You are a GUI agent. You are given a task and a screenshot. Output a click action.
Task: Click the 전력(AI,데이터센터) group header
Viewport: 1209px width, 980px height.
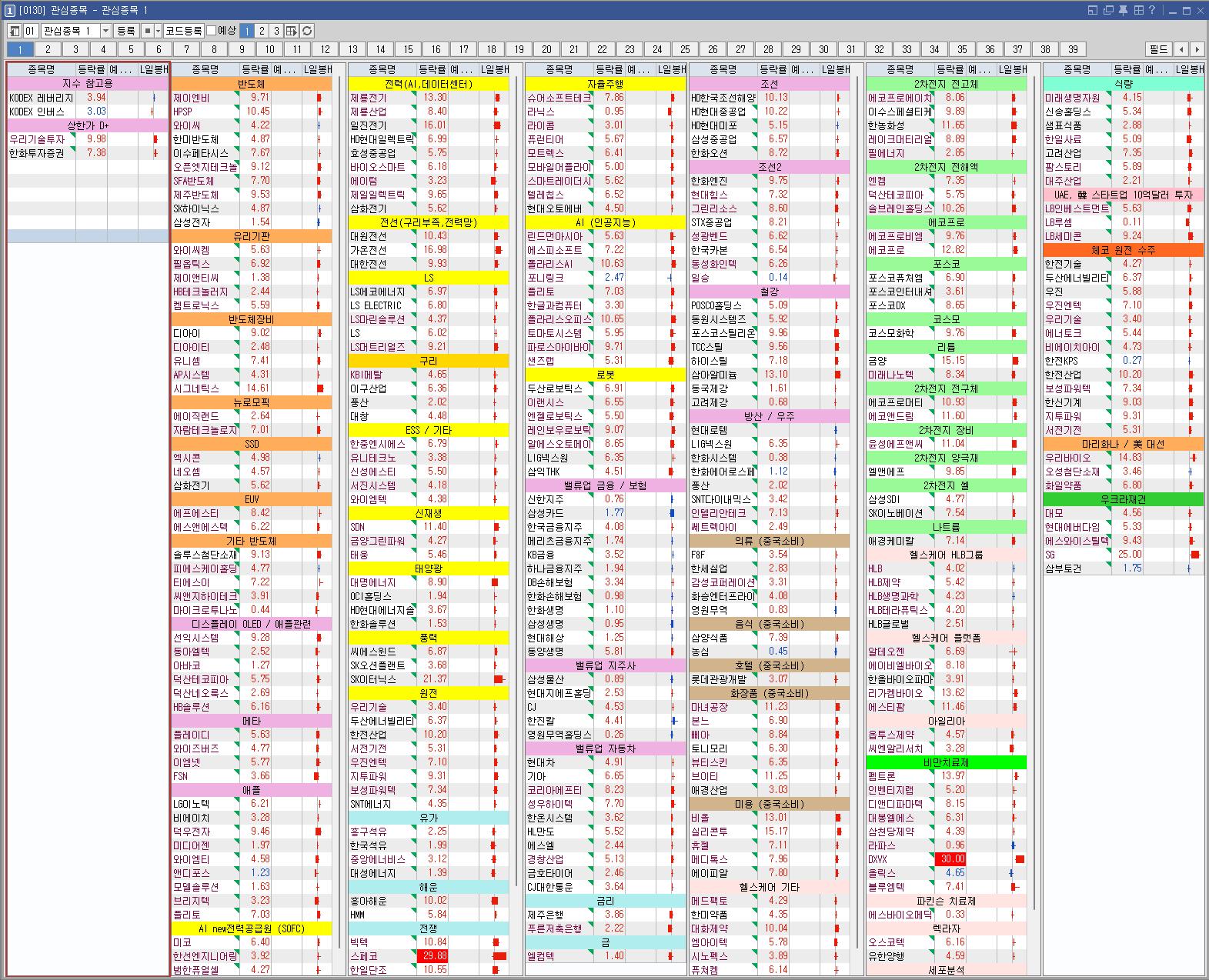point(429,84)
